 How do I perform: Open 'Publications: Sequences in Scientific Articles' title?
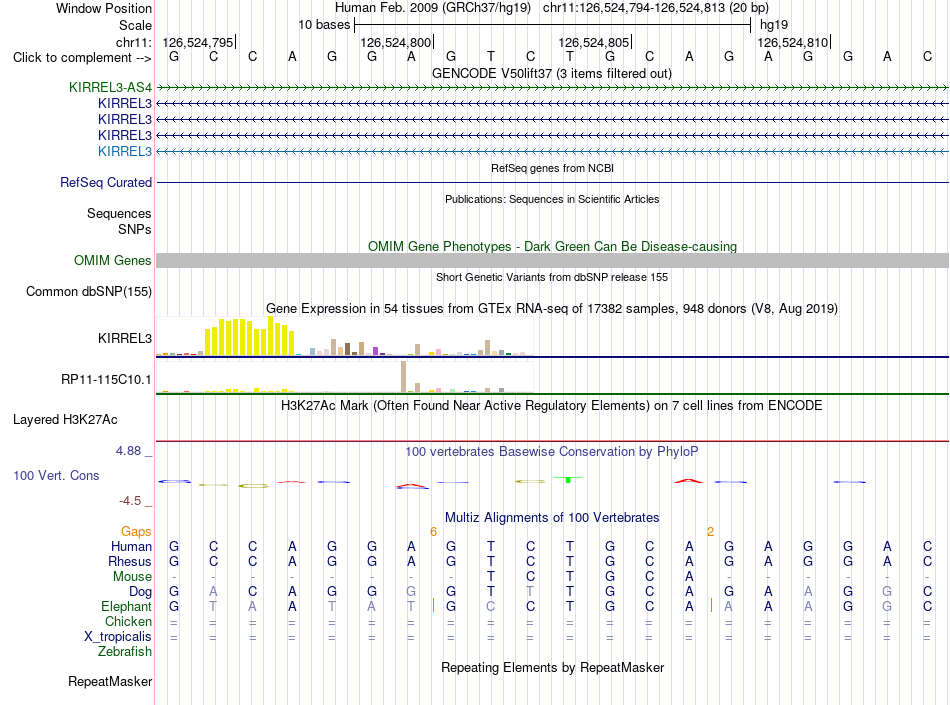[552, 199]
